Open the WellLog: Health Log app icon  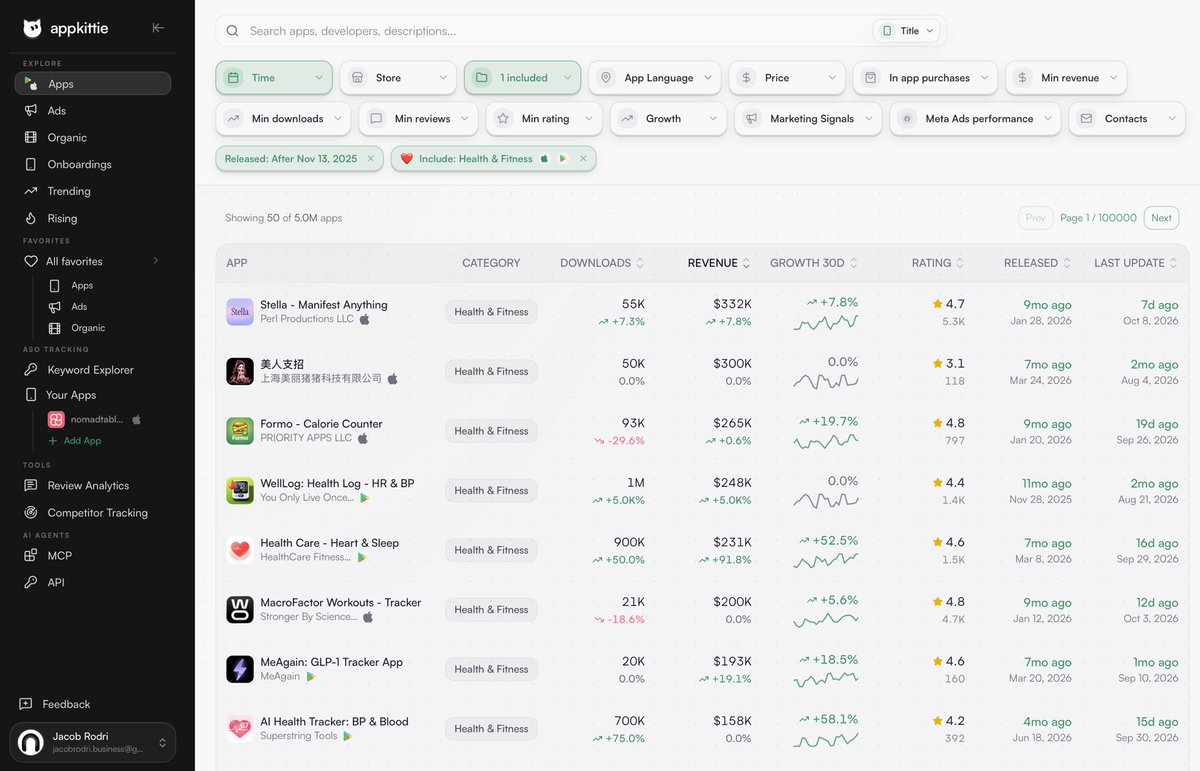click(x=240, y=491)
